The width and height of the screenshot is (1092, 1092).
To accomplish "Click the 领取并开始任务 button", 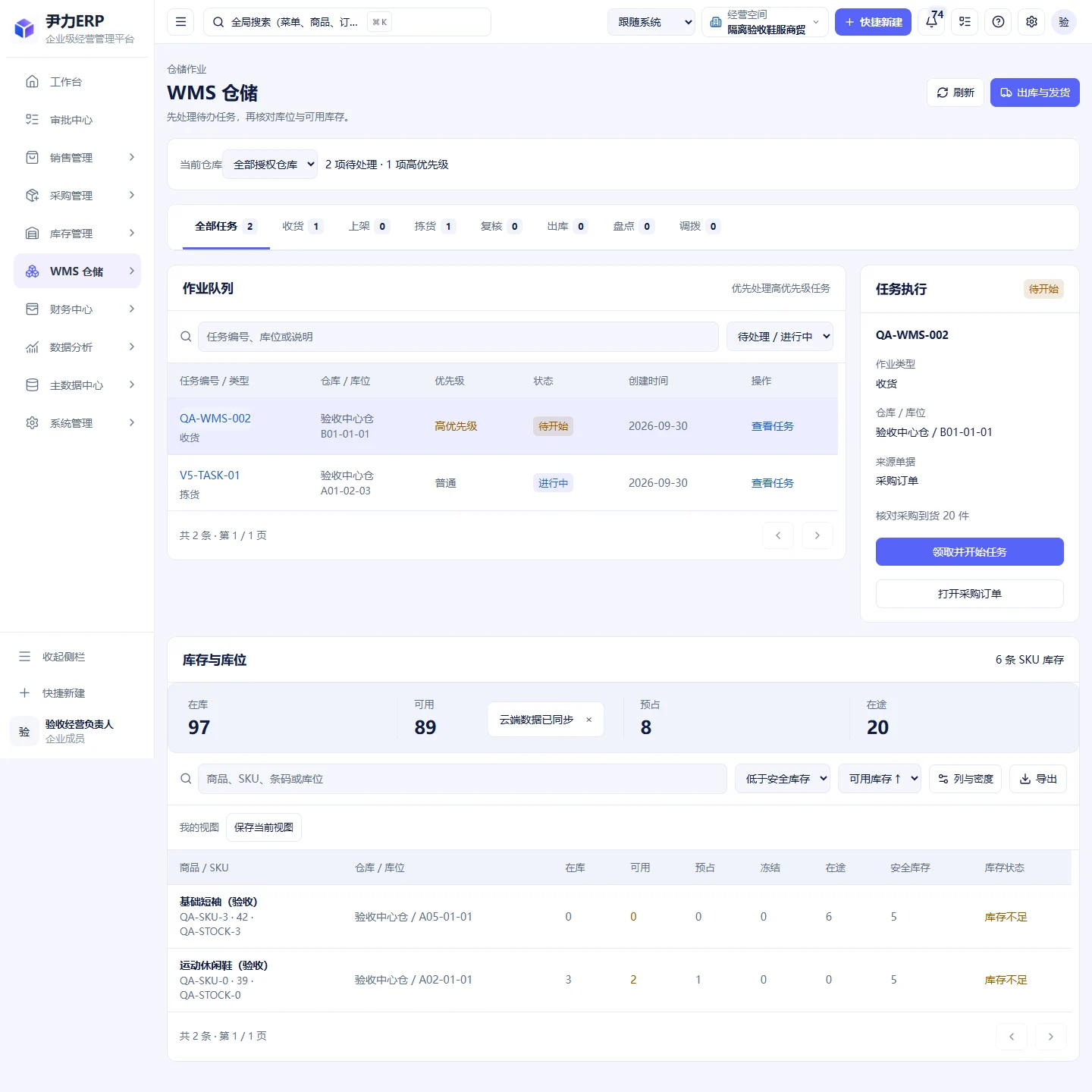I will (970, 552).
